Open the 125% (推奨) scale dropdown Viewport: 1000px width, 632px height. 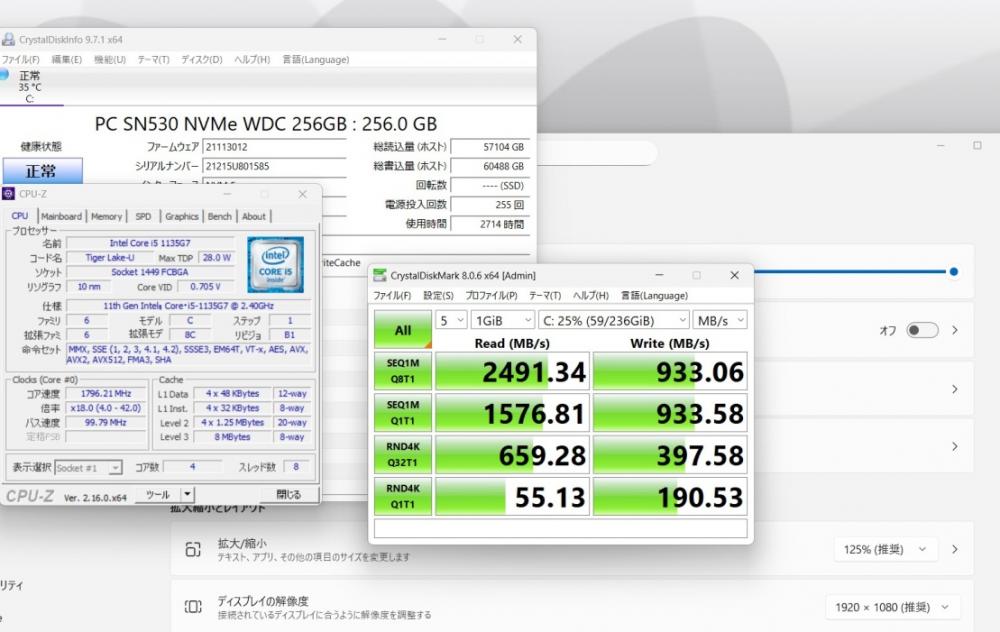point(884,549)
